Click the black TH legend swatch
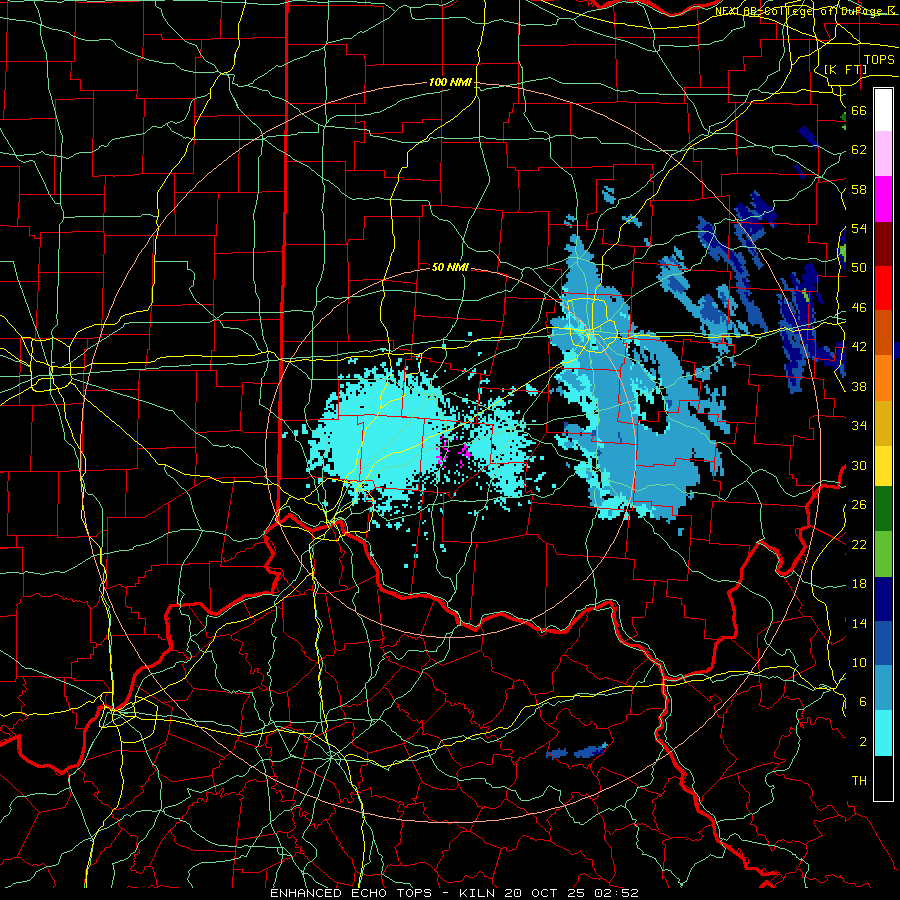This screenshot has height=900, width=900. (x=883, y=778)
